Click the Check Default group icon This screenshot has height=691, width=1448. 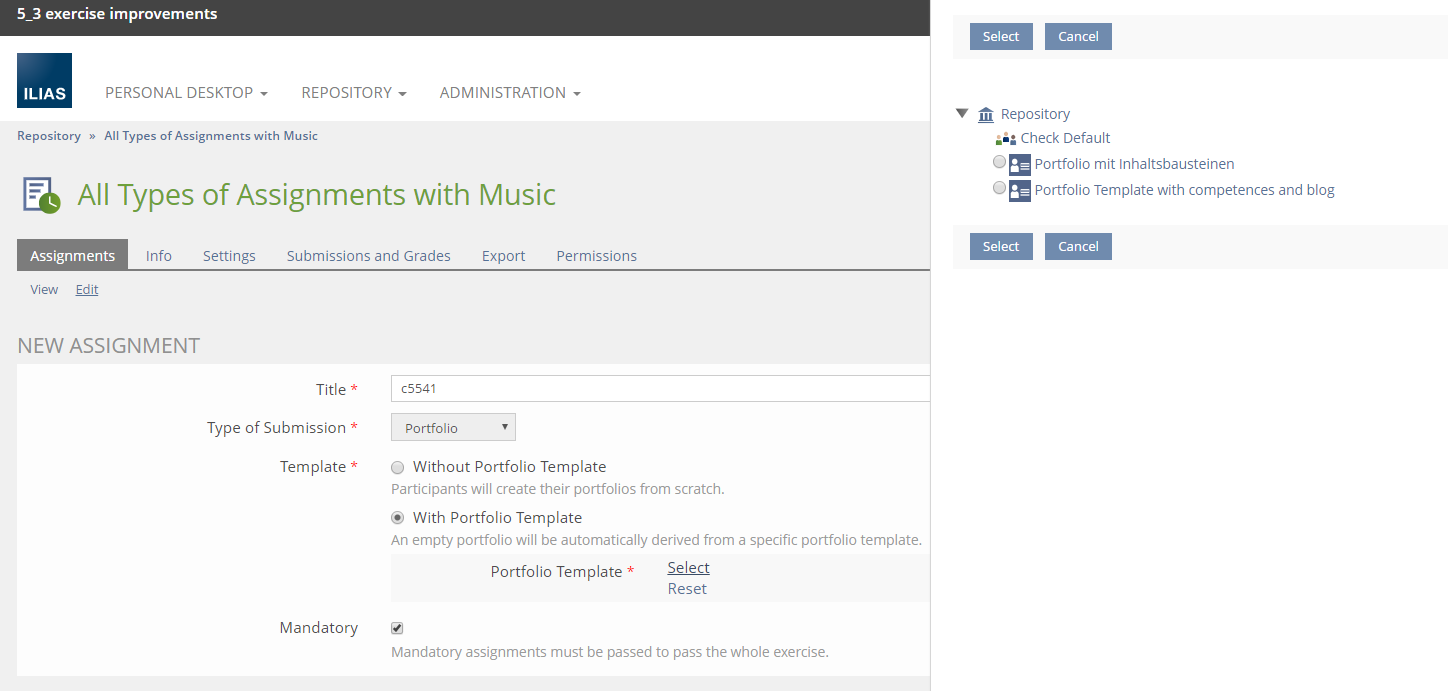1006,139
